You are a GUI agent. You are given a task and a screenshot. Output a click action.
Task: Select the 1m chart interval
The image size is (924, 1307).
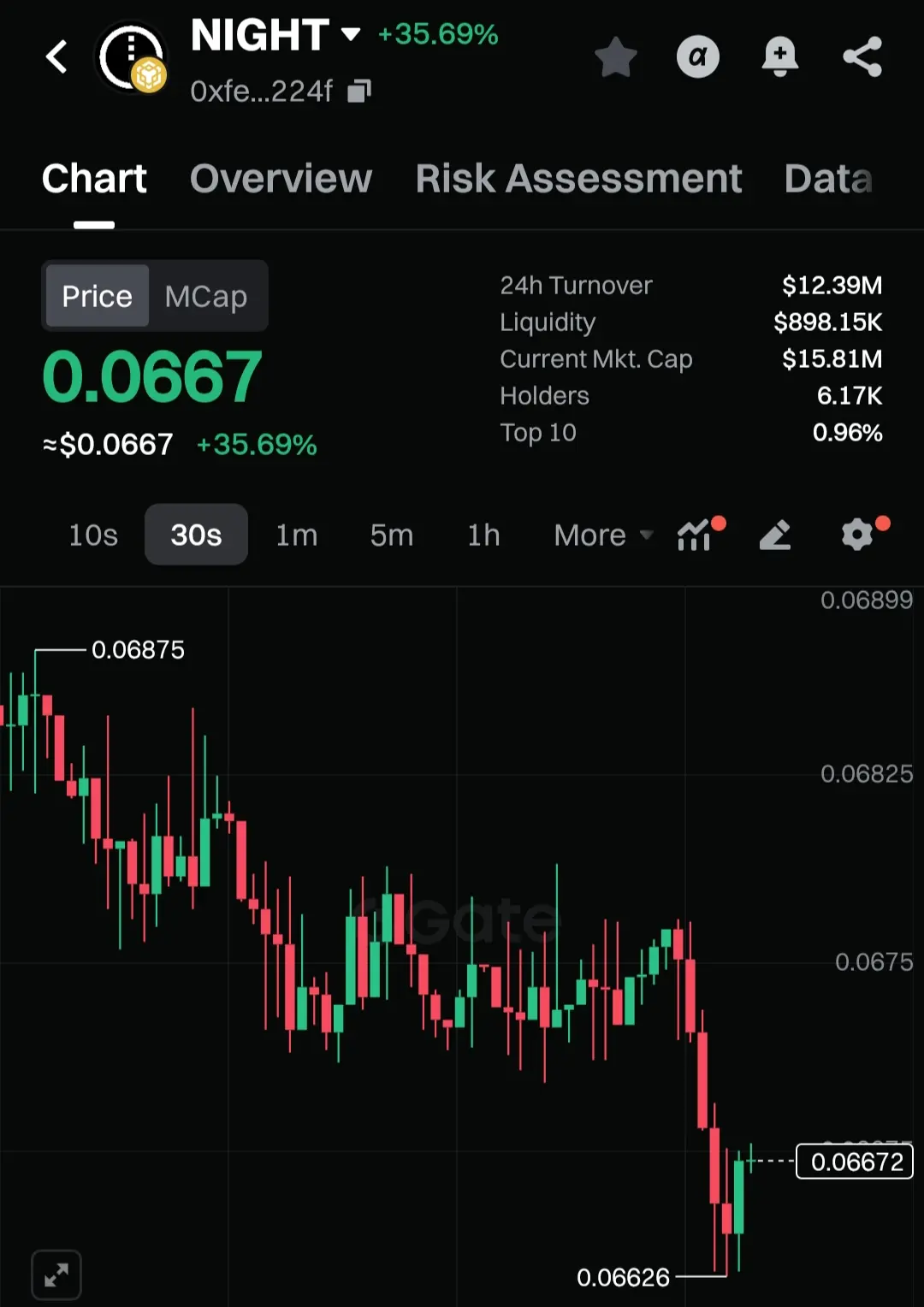pyautogui.click(x=296, y=535)
